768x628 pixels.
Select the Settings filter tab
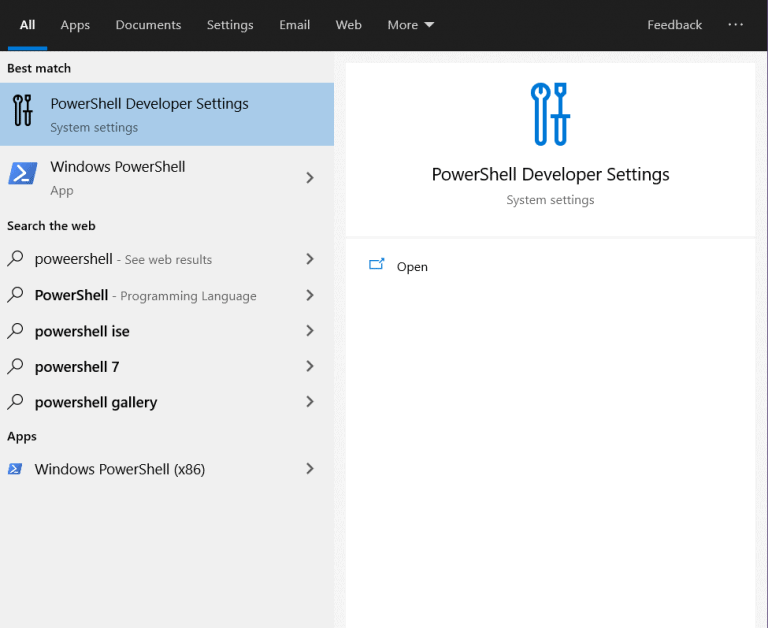(230, 25)
